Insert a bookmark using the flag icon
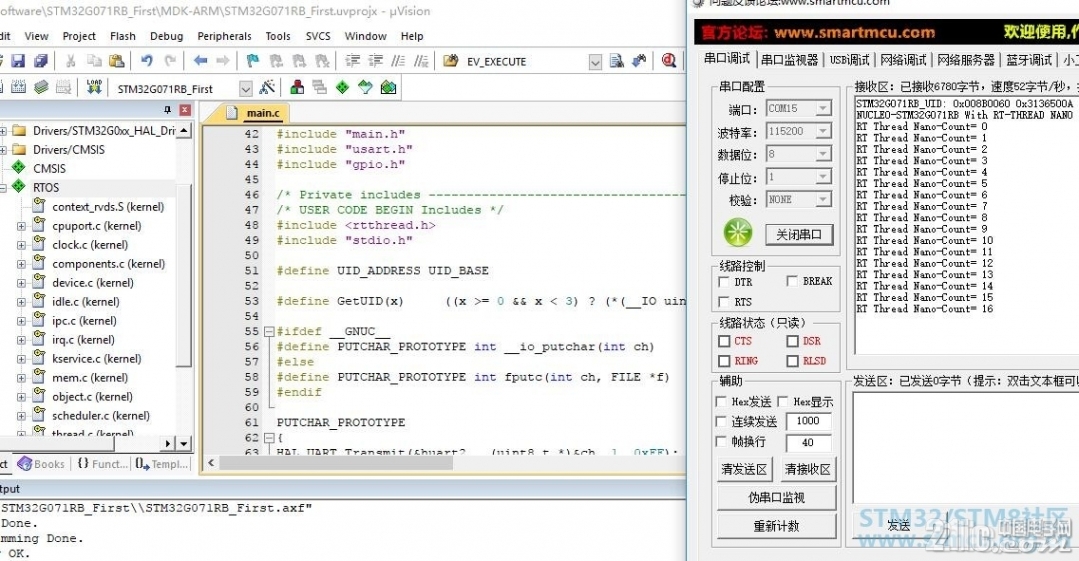Image resolution: width=1079 pixels, height=561 pixels. [x=253, y=61]
